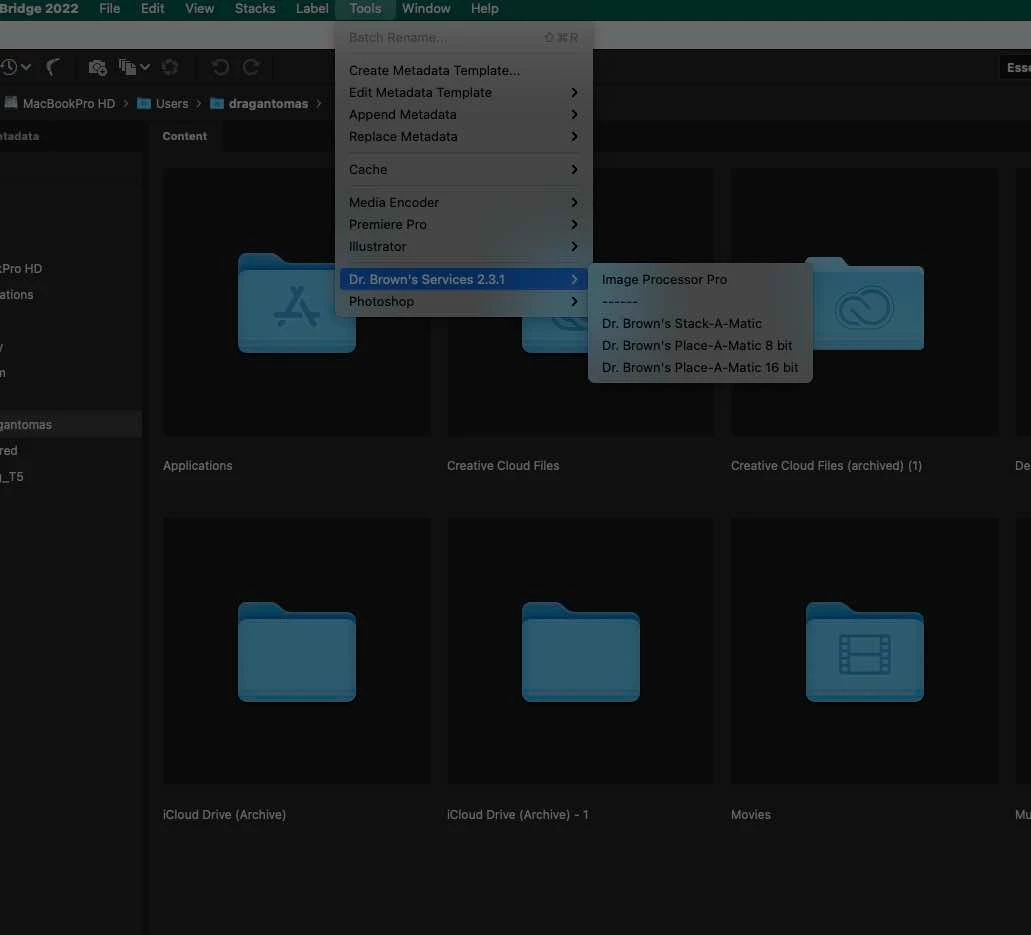Click the Reveal recent file clock icon
The width and height of the screenshot is (1031, 935).
pos(8,67)
